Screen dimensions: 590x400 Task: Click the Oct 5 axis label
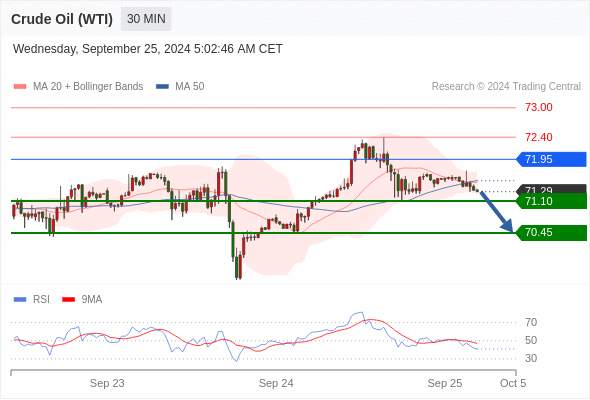513,383
